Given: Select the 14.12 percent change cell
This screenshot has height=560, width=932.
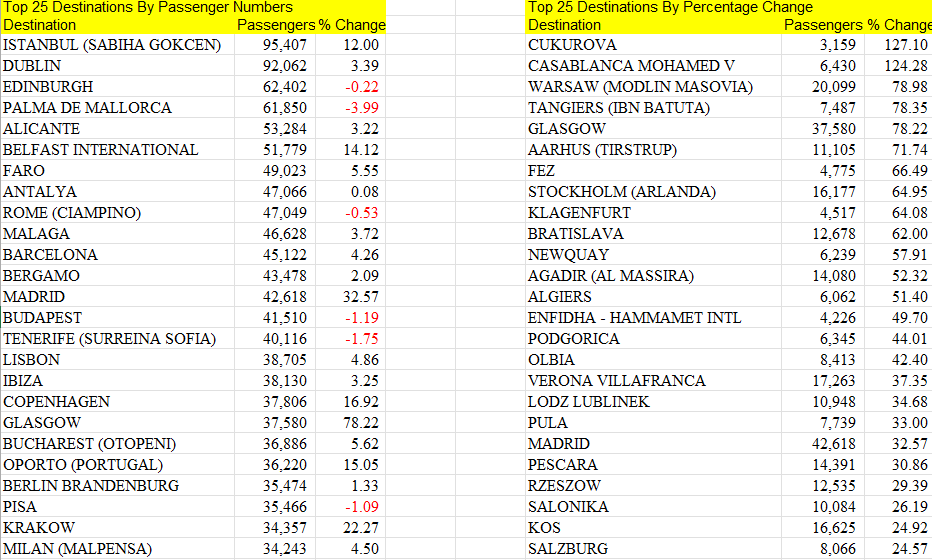Looking at the screenshot, I should click(x=350, y=150).
